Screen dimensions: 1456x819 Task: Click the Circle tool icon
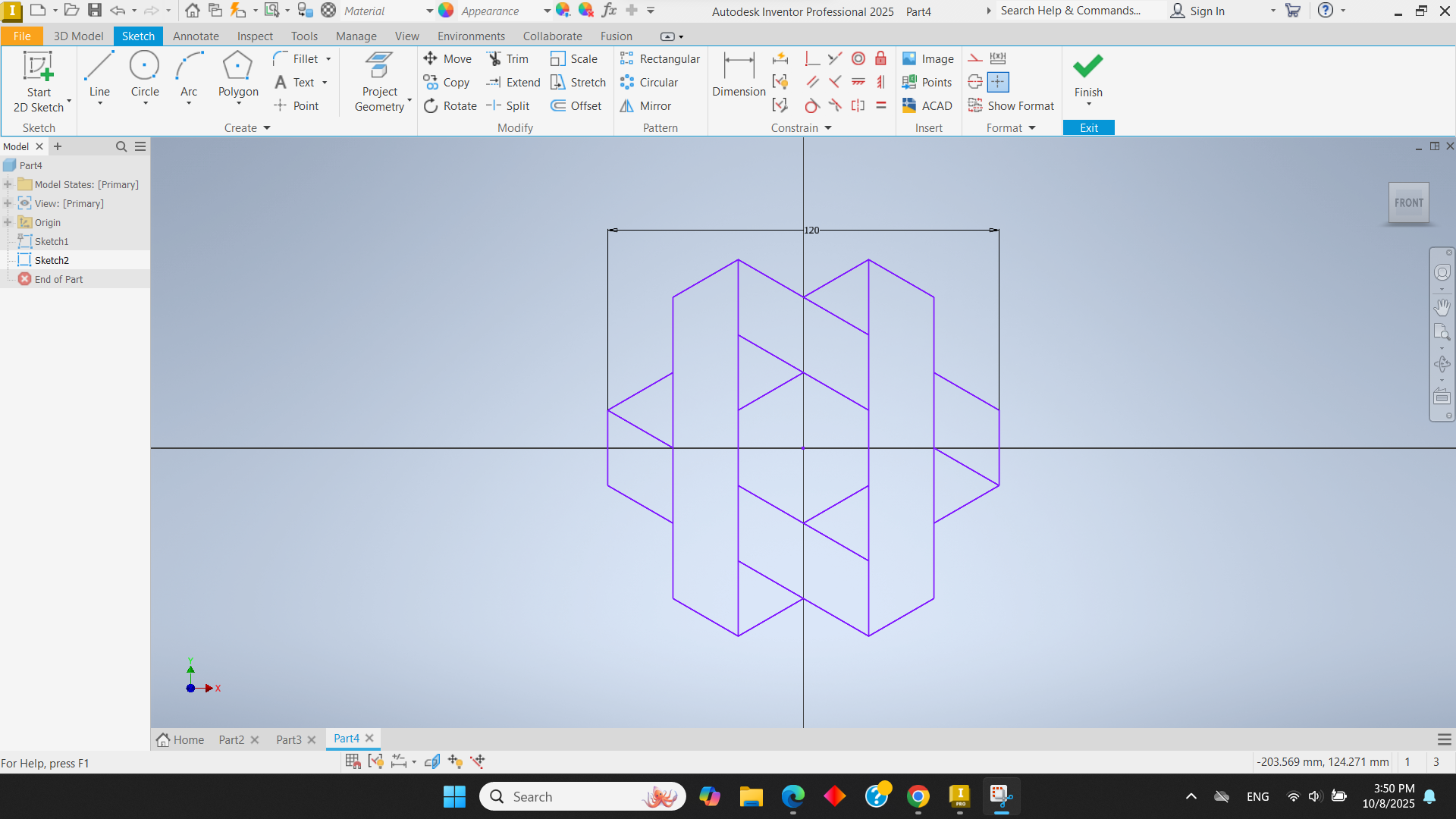(x=144, y=66)
